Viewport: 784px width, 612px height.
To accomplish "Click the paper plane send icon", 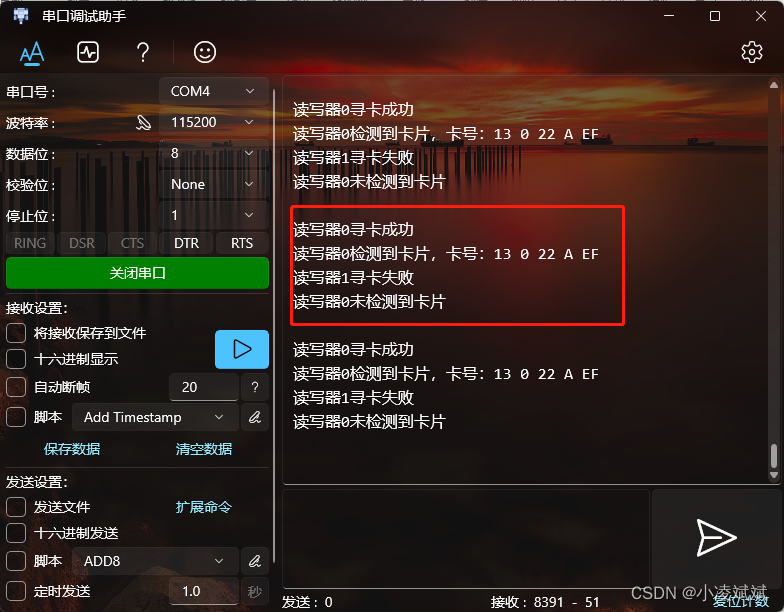I will [716, 538].
